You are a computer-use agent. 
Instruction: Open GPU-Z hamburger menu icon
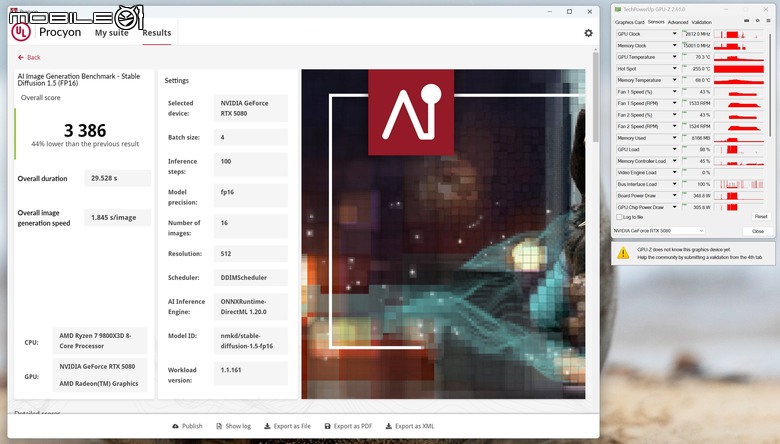[769, 21]
